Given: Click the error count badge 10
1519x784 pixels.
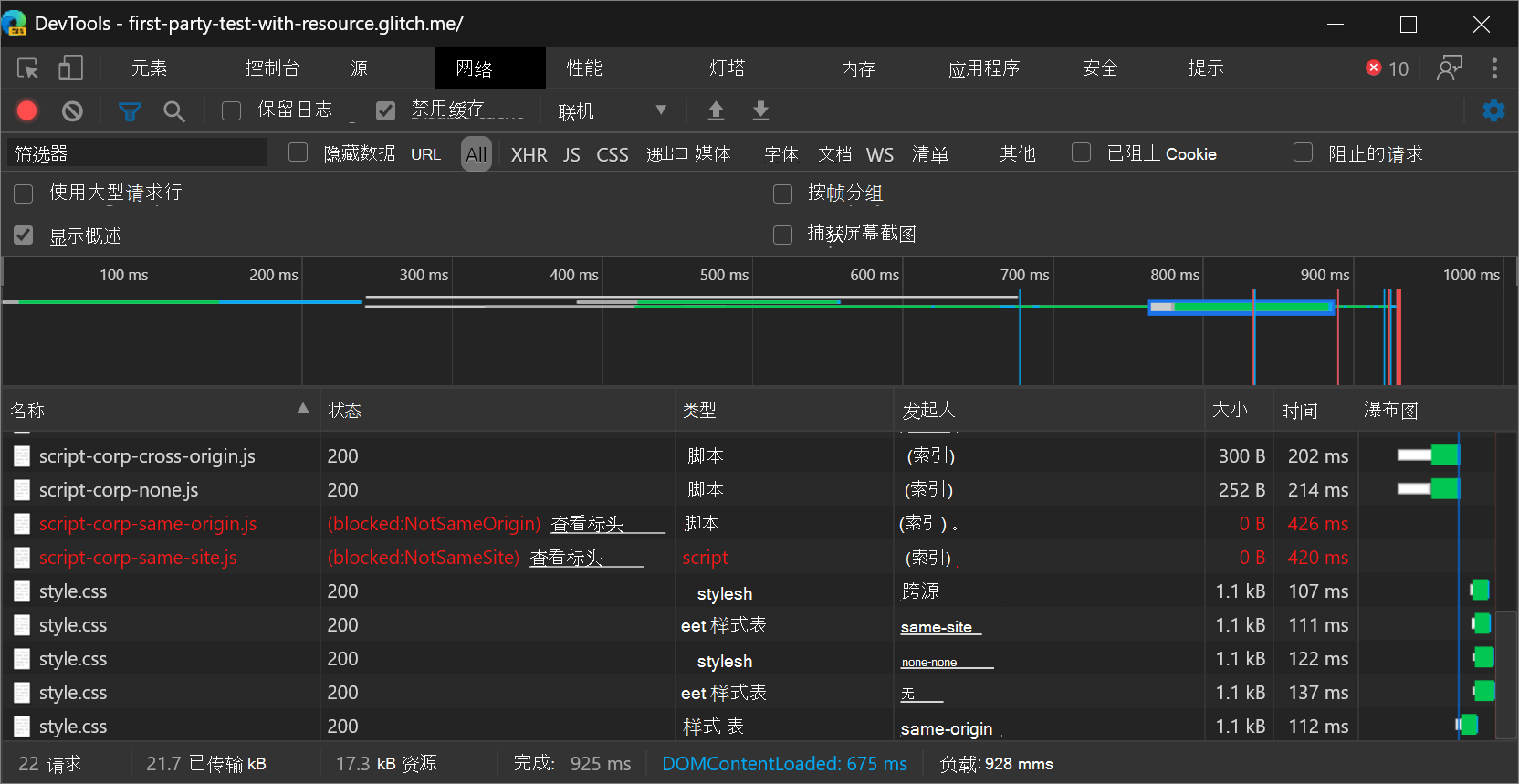Looking at the screenshot, I should pos(1388,68).
